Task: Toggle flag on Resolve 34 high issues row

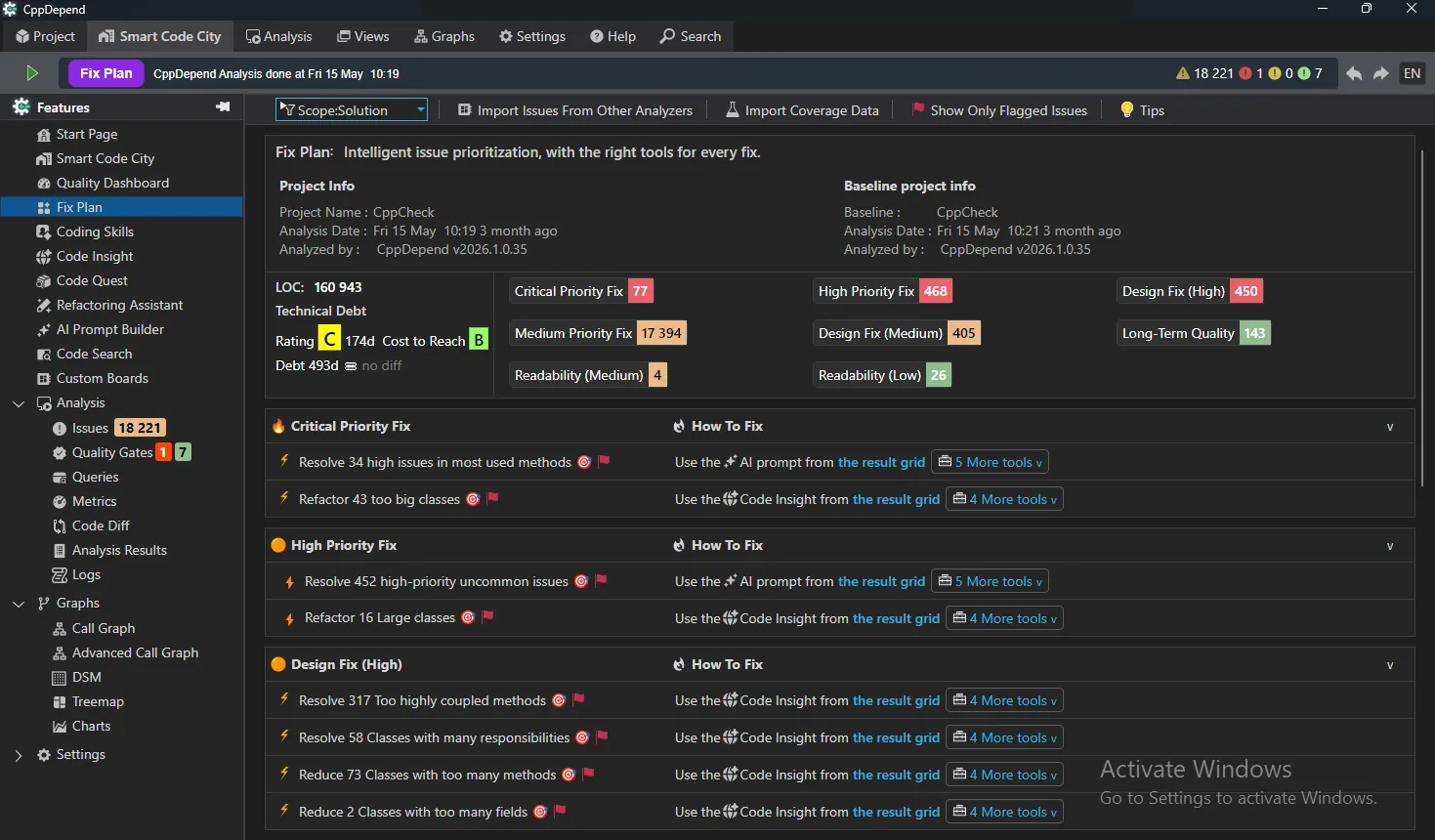Action: (604, 461)
